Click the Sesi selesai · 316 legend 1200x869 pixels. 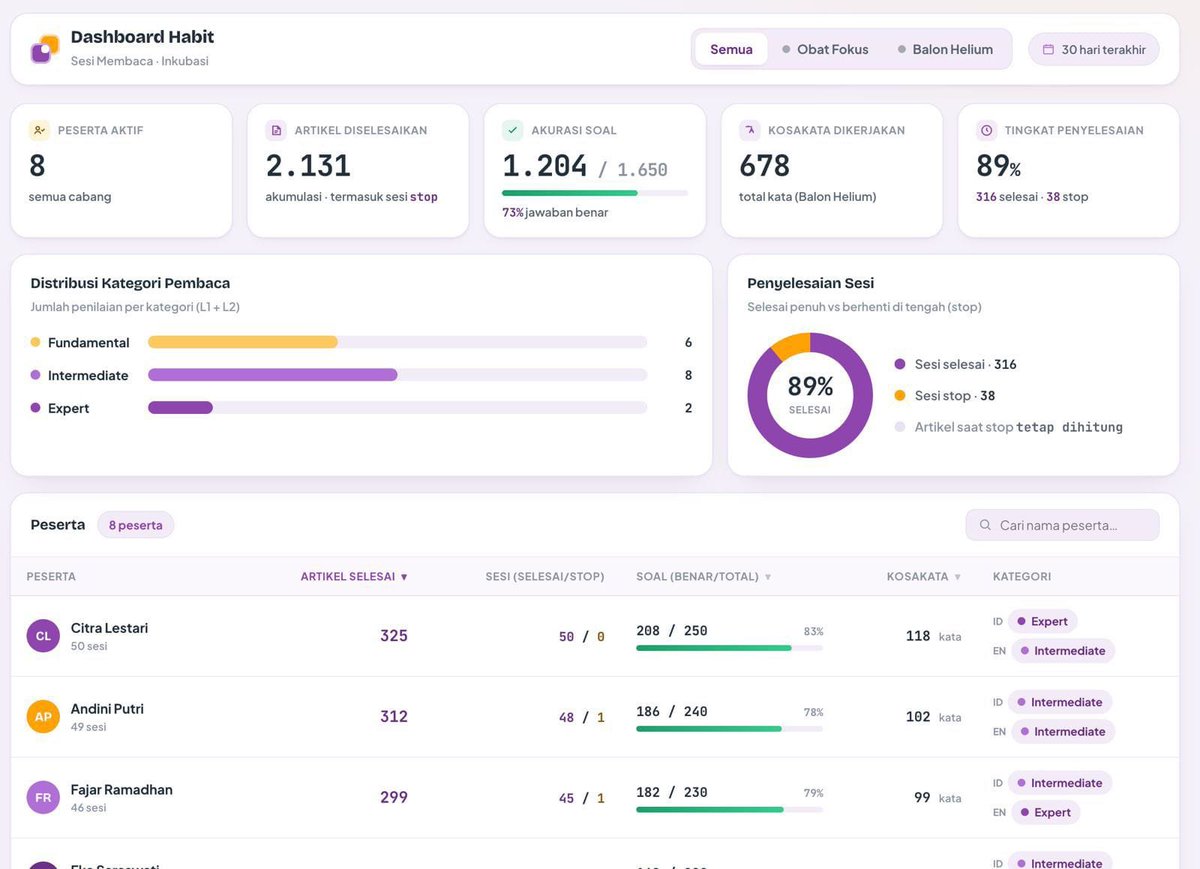coord(965,364)
